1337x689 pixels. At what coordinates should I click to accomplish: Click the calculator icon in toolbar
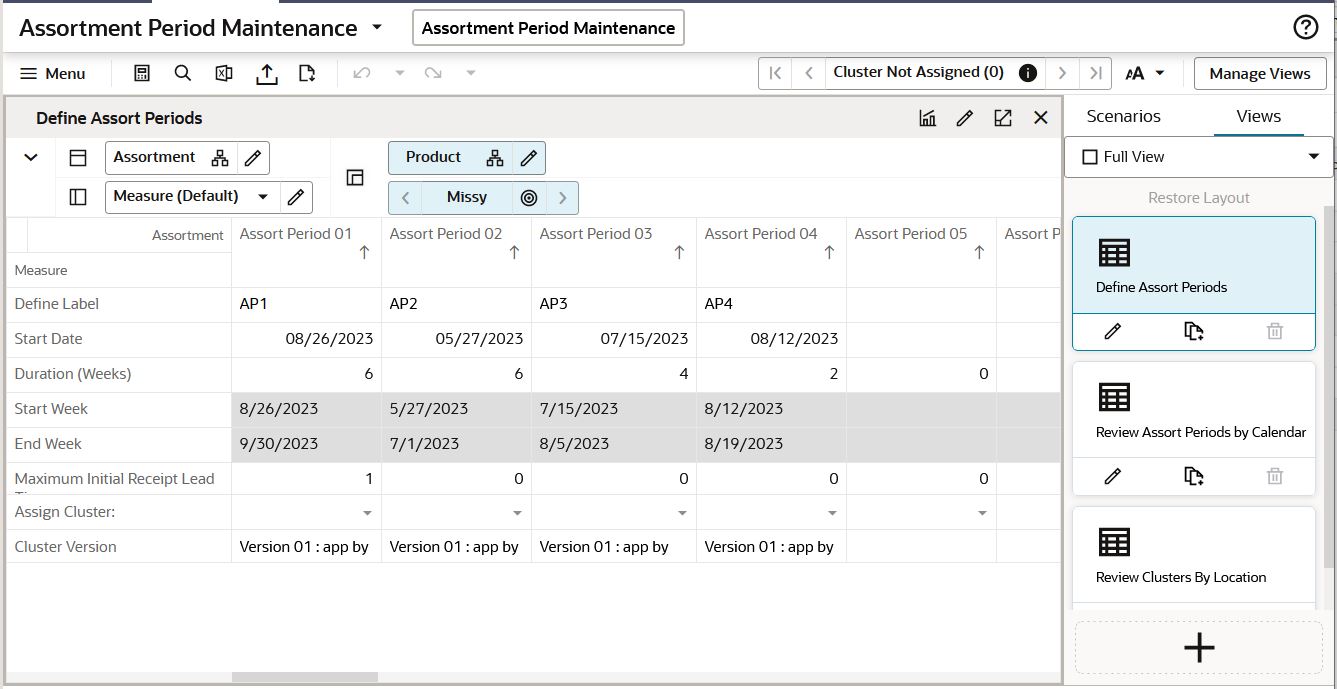142,73
